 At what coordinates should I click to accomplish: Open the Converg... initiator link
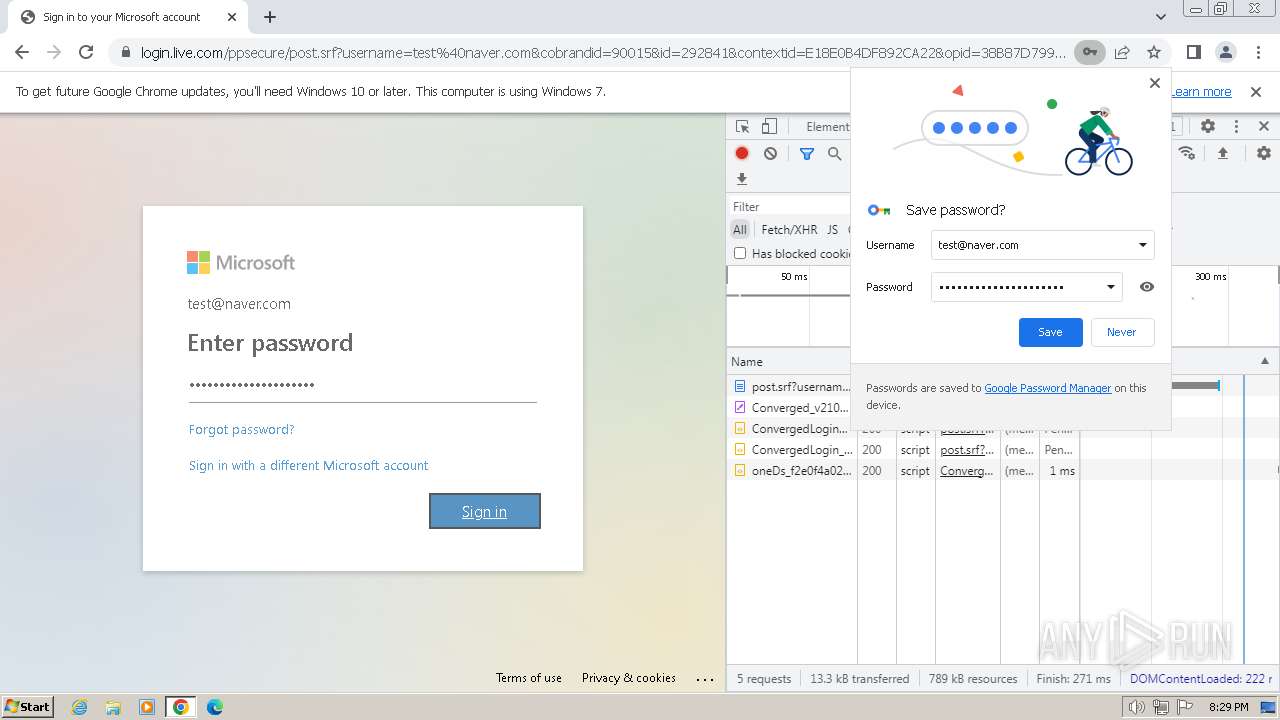click(x=966, y=471)
